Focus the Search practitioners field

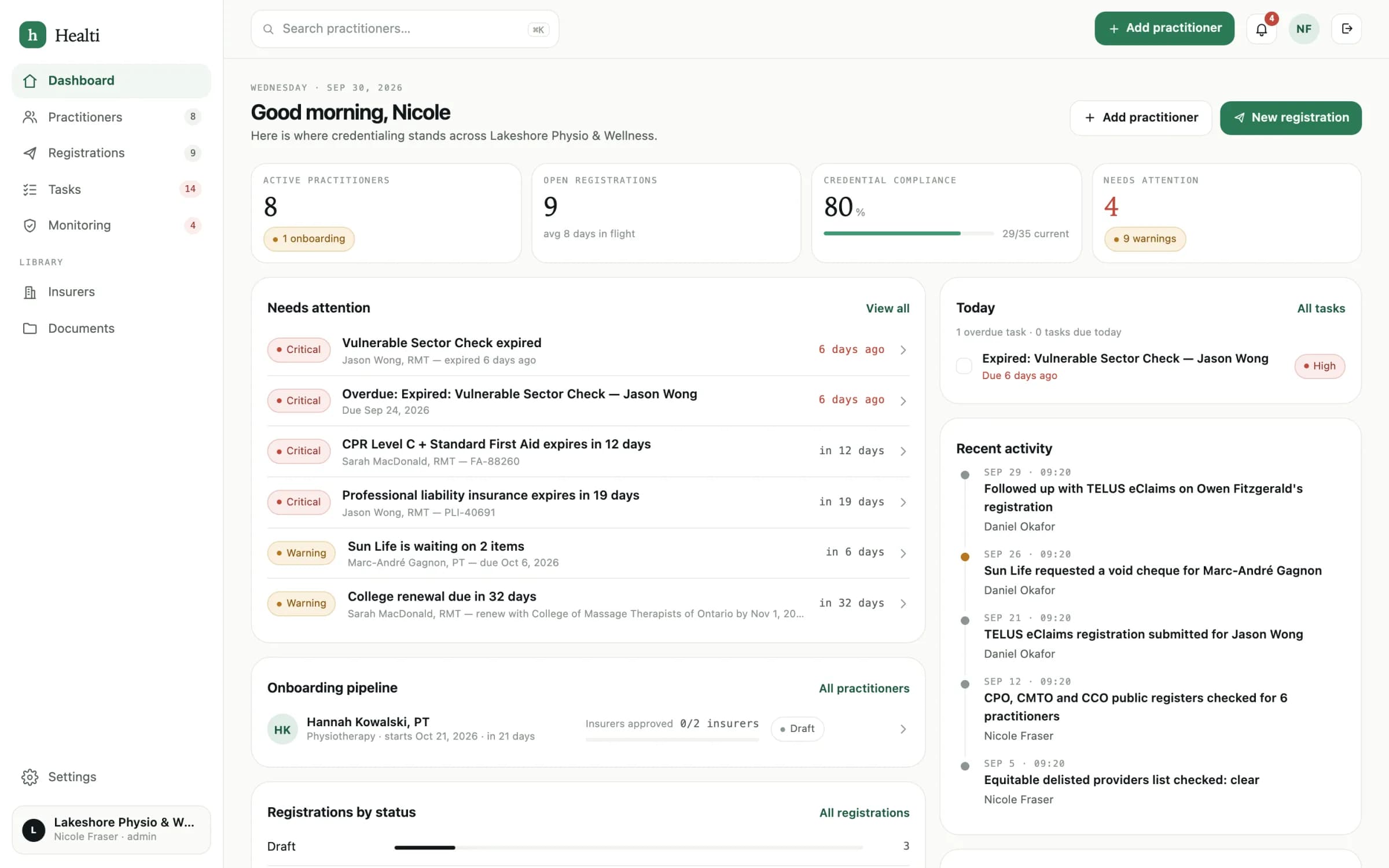coord(405,29)
